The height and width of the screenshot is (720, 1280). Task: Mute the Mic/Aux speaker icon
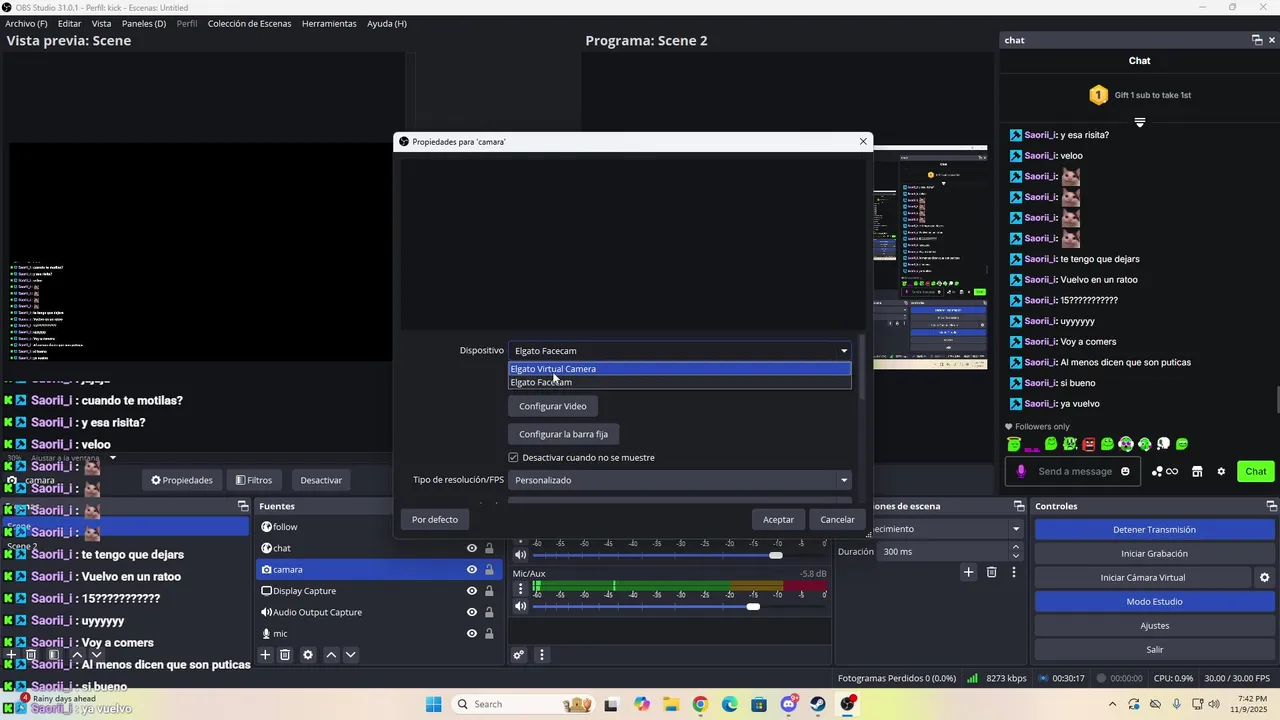coord(520,606)
